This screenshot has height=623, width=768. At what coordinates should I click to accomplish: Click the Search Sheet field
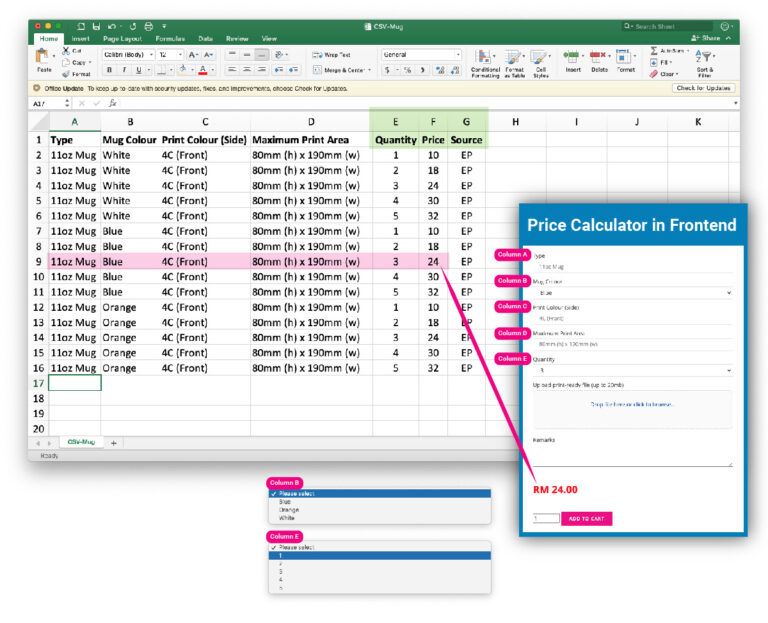[667, 26]
